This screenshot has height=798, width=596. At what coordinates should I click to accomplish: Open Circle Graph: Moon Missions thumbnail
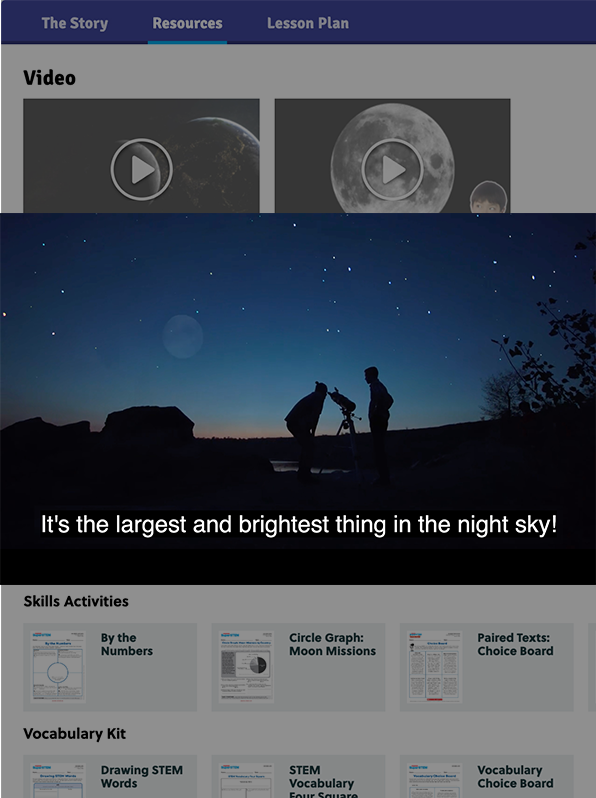246,667
